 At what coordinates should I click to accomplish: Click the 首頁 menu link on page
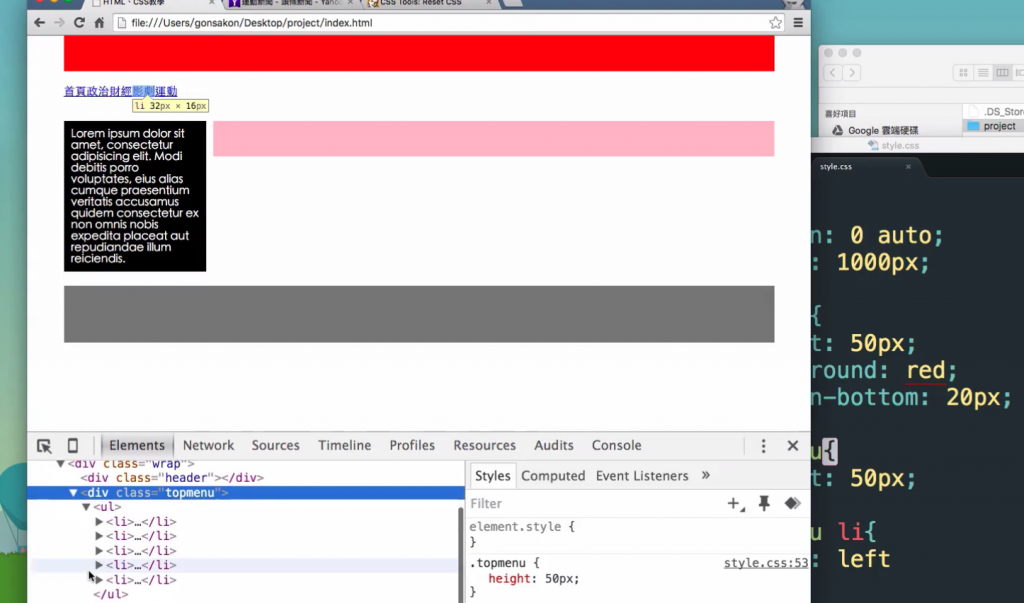point(75,91)
